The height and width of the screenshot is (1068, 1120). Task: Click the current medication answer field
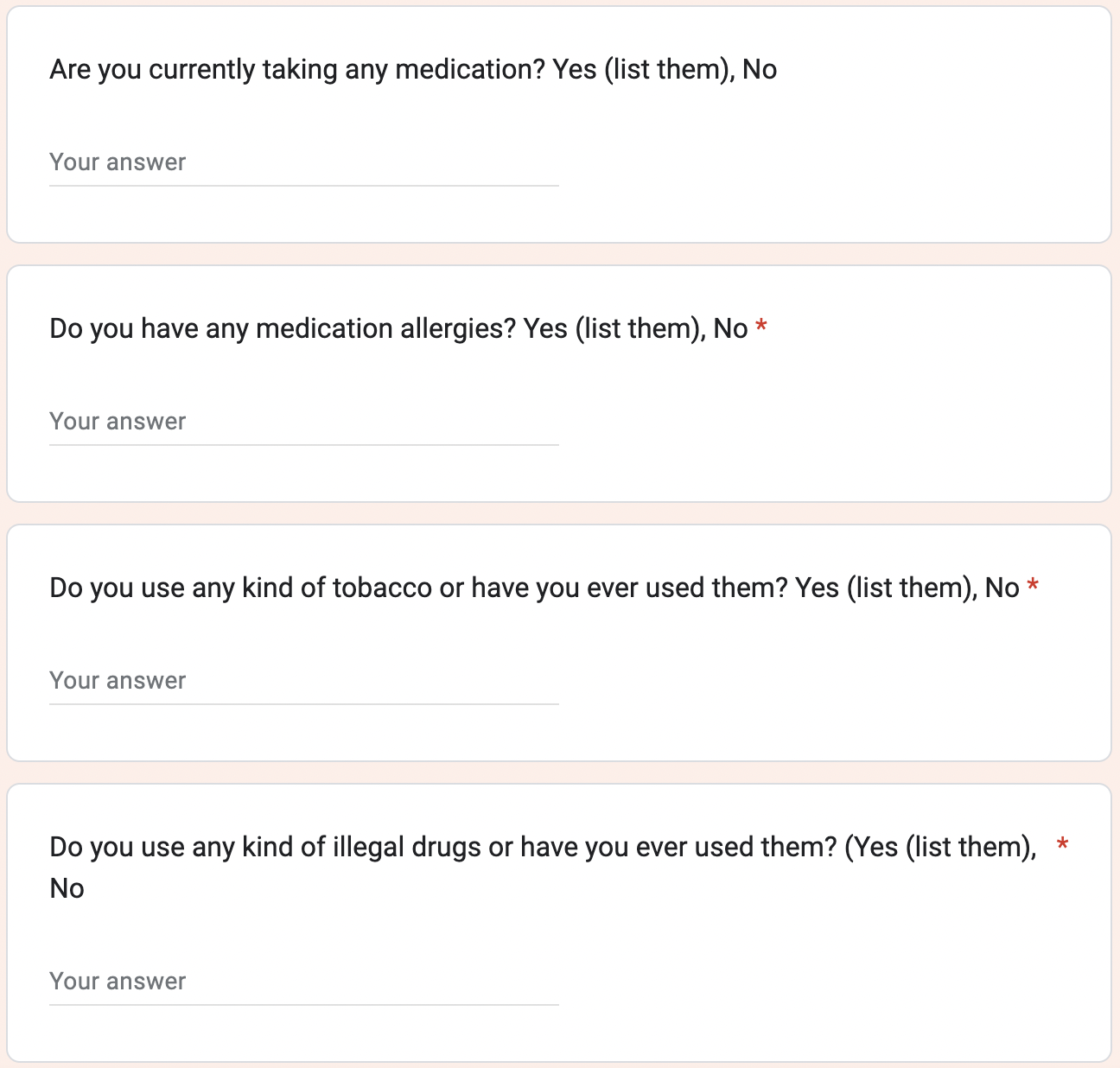tap(303, 162)
